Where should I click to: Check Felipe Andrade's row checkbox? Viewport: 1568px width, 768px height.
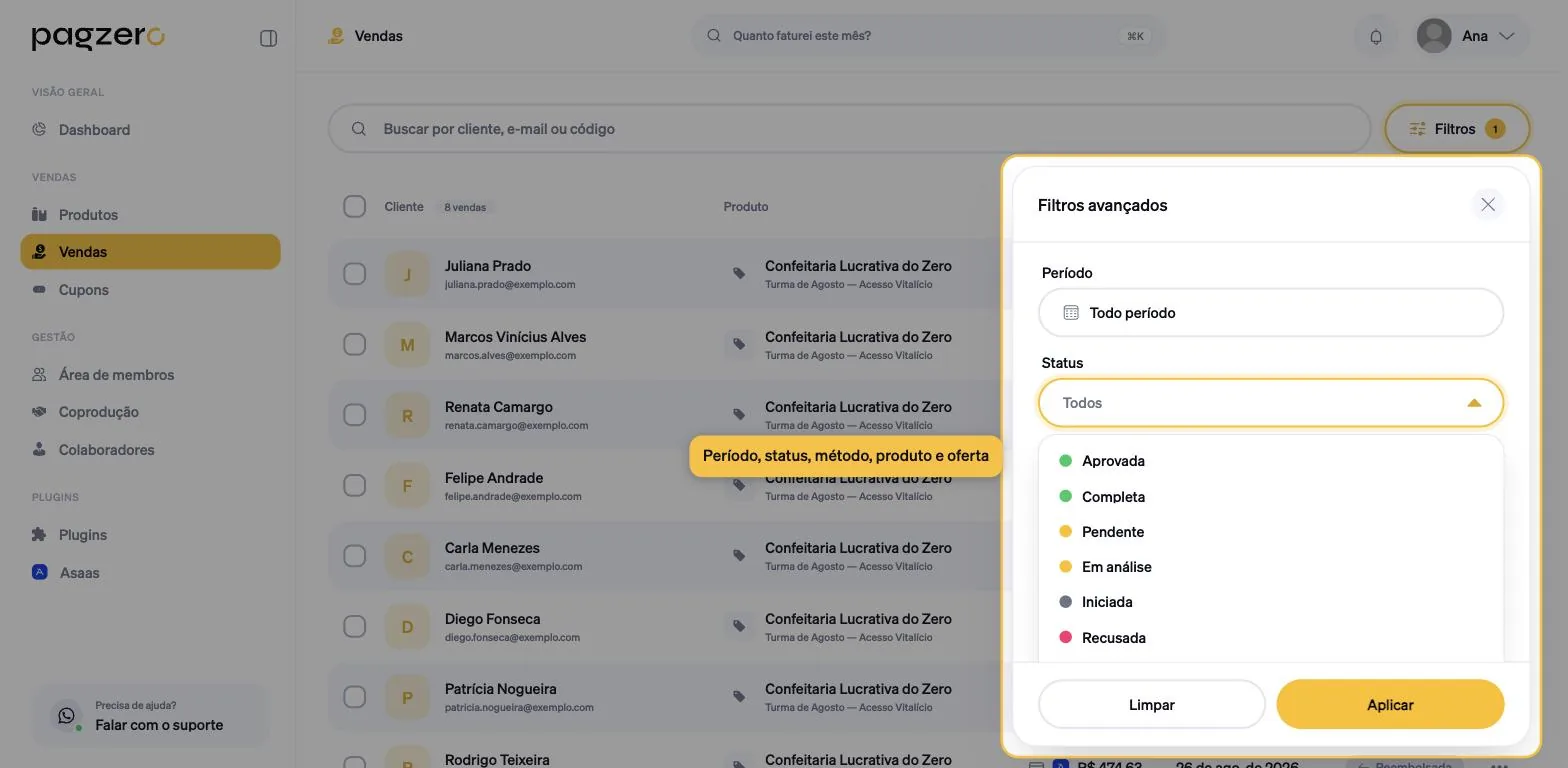coord(354,485)
